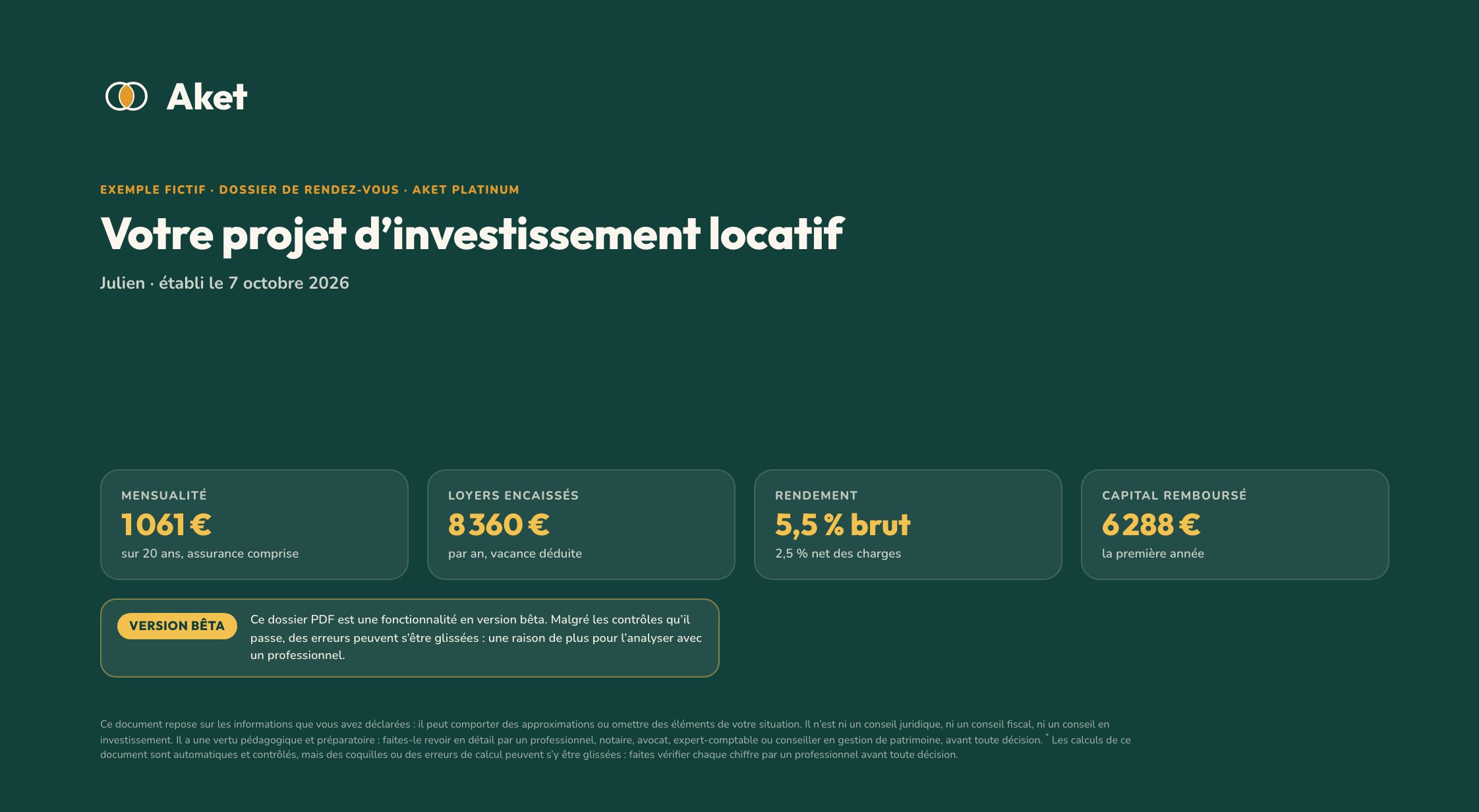Screen dimensions: 1479x812
Task: Click the MENSUALITÉ card label
Action: [x=164, y=495]
